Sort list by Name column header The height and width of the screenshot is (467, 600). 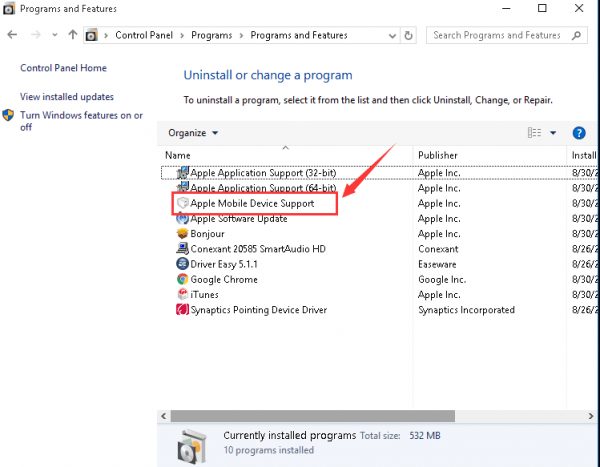(x=178, y=155)
